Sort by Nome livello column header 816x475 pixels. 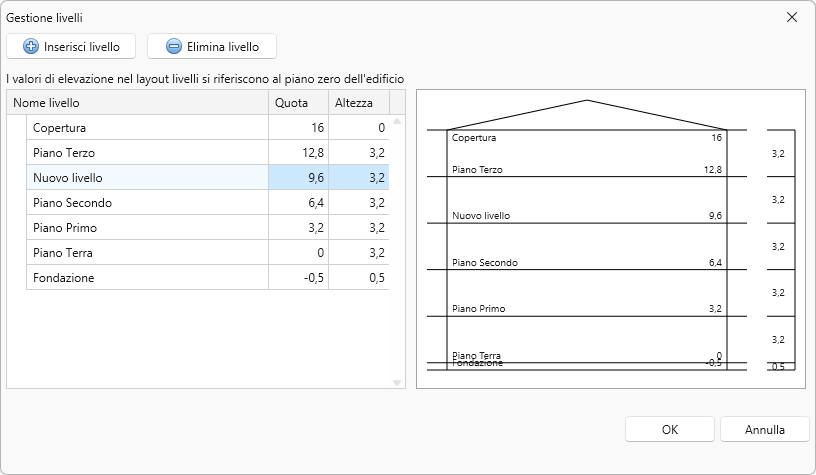click(138, 103)
